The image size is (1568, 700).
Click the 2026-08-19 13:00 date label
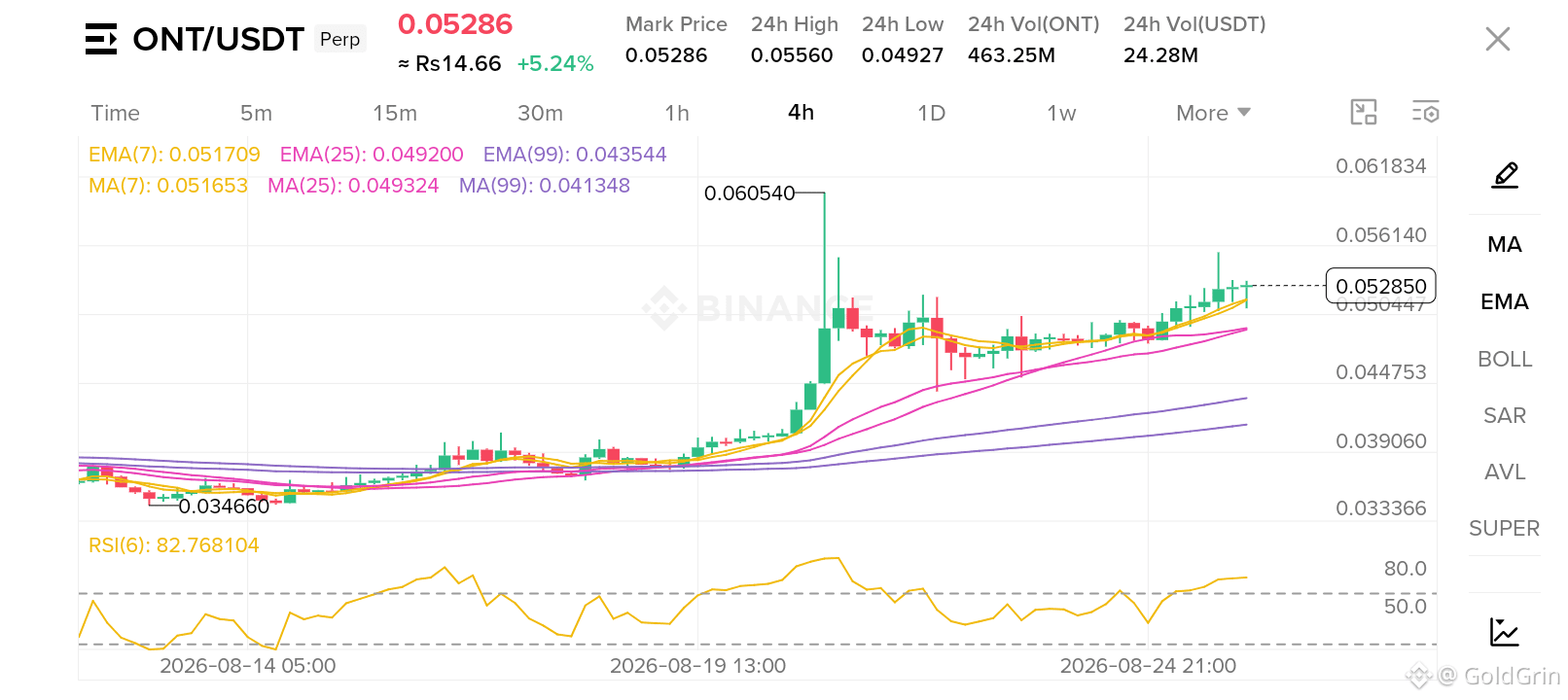(697, 666)
